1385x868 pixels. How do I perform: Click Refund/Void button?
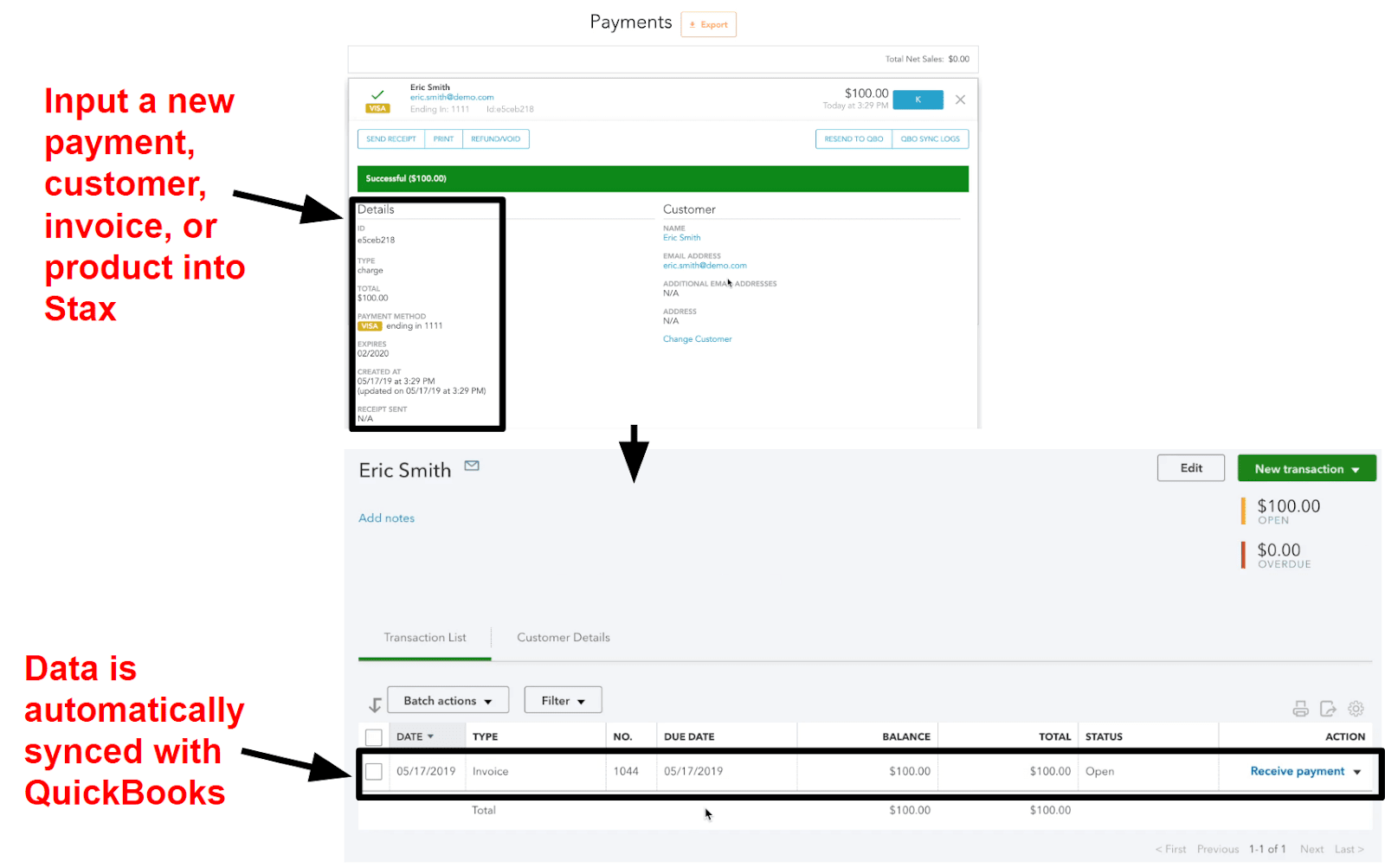496,138
